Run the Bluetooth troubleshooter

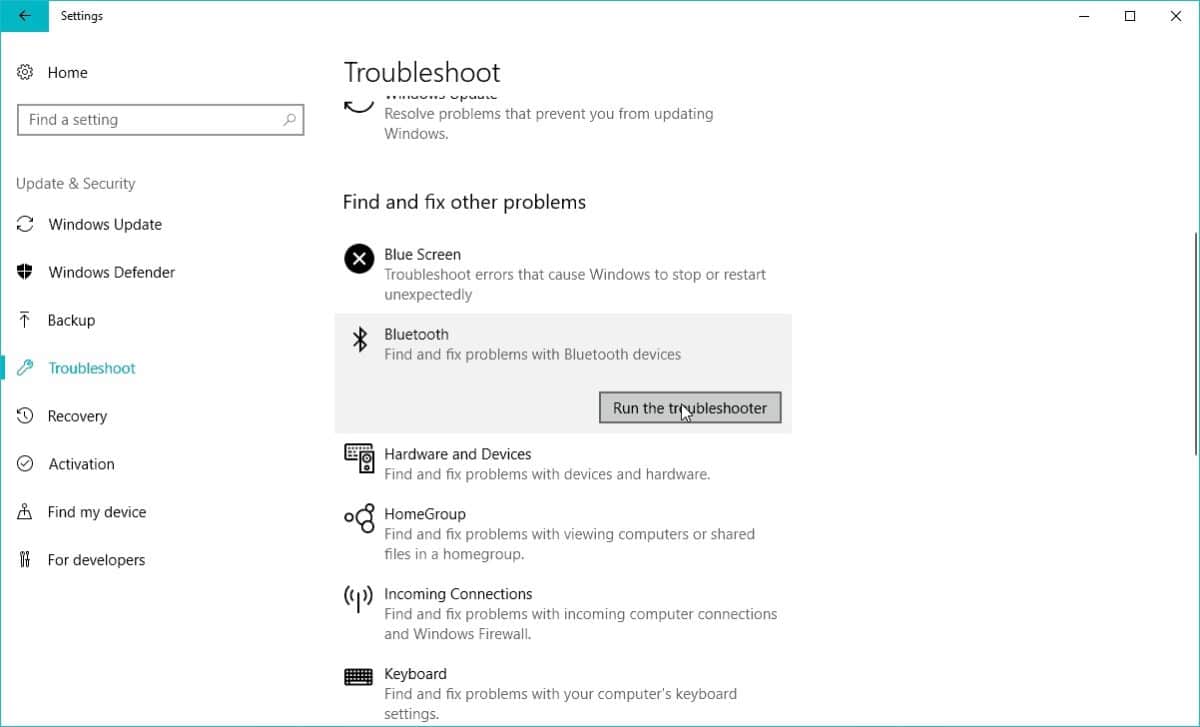(690, 408)
